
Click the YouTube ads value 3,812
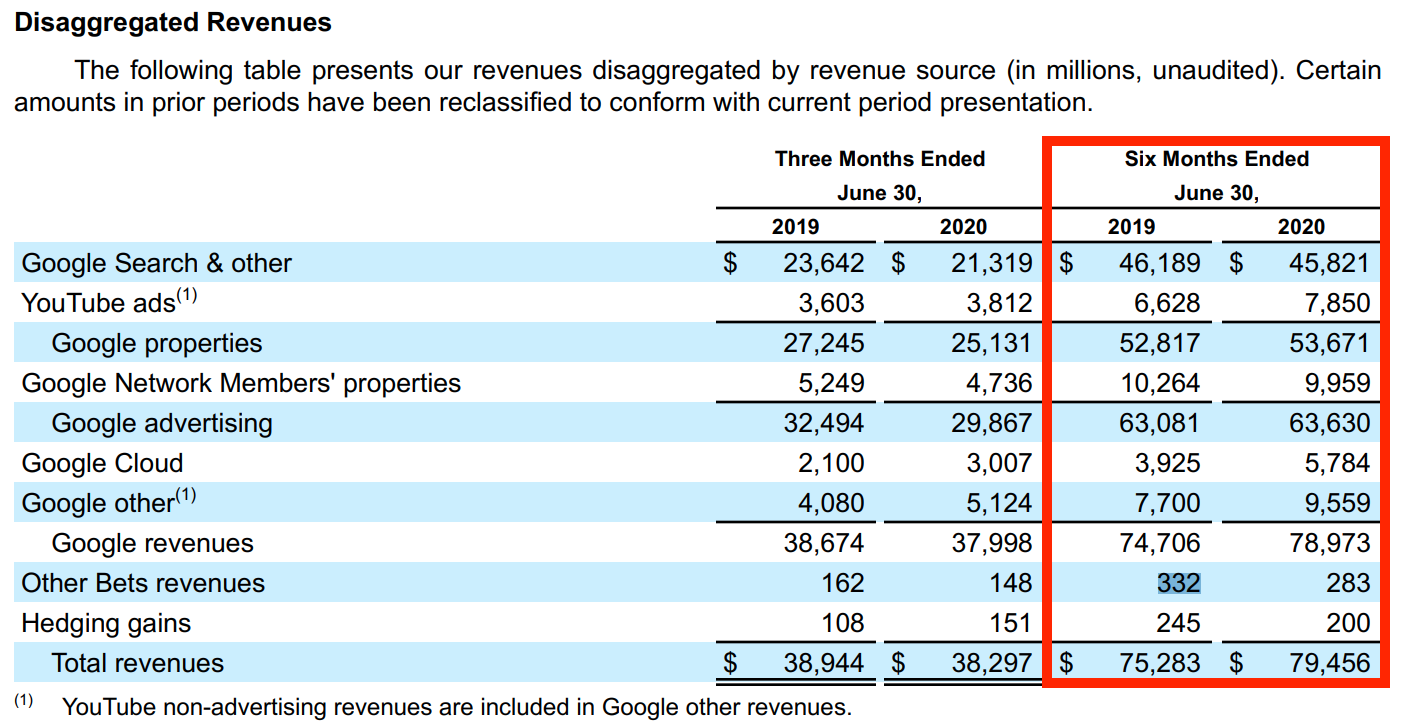click(x=998, y=303)
